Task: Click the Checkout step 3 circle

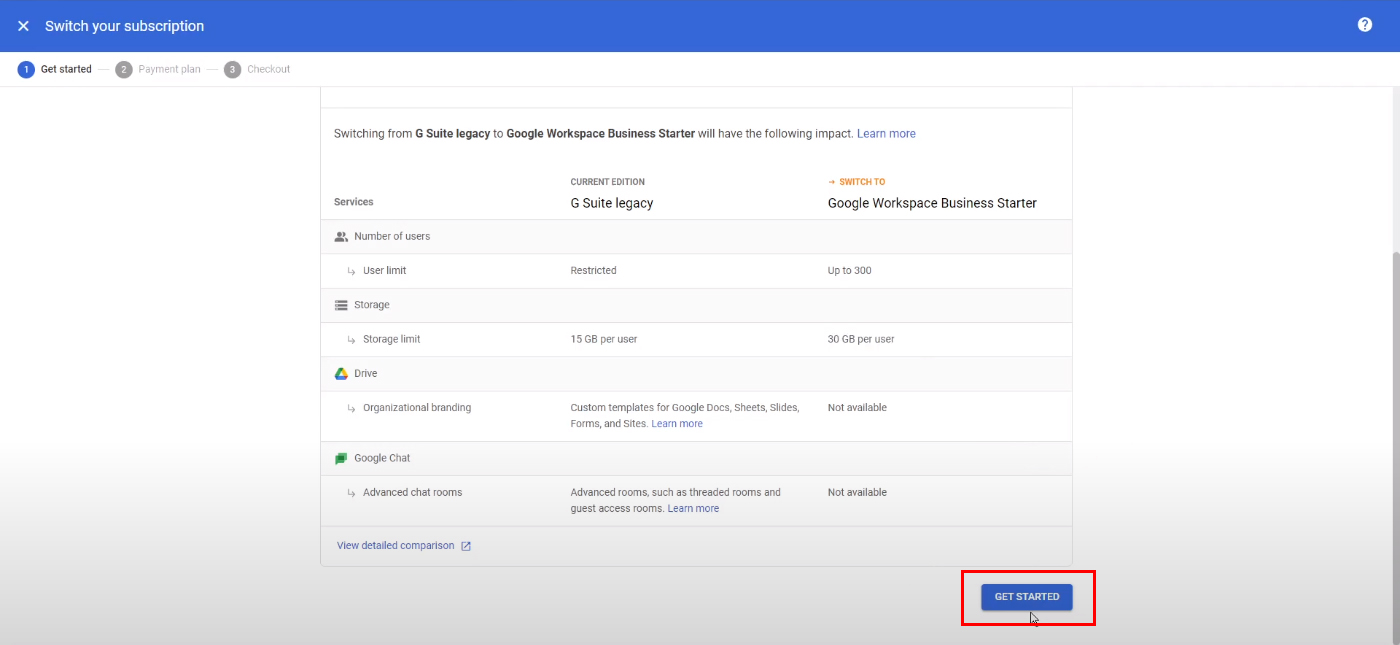Action: [x=233, y=70]
